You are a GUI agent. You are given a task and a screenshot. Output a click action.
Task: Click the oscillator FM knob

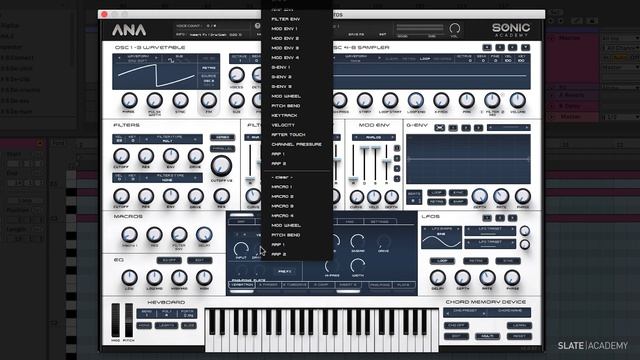pyautogui.click(x=209, y=100)
